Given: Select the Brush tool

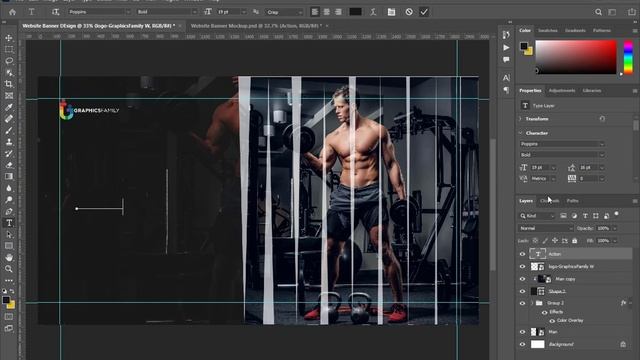Looking at the screenshot, I should click(9, 131).
